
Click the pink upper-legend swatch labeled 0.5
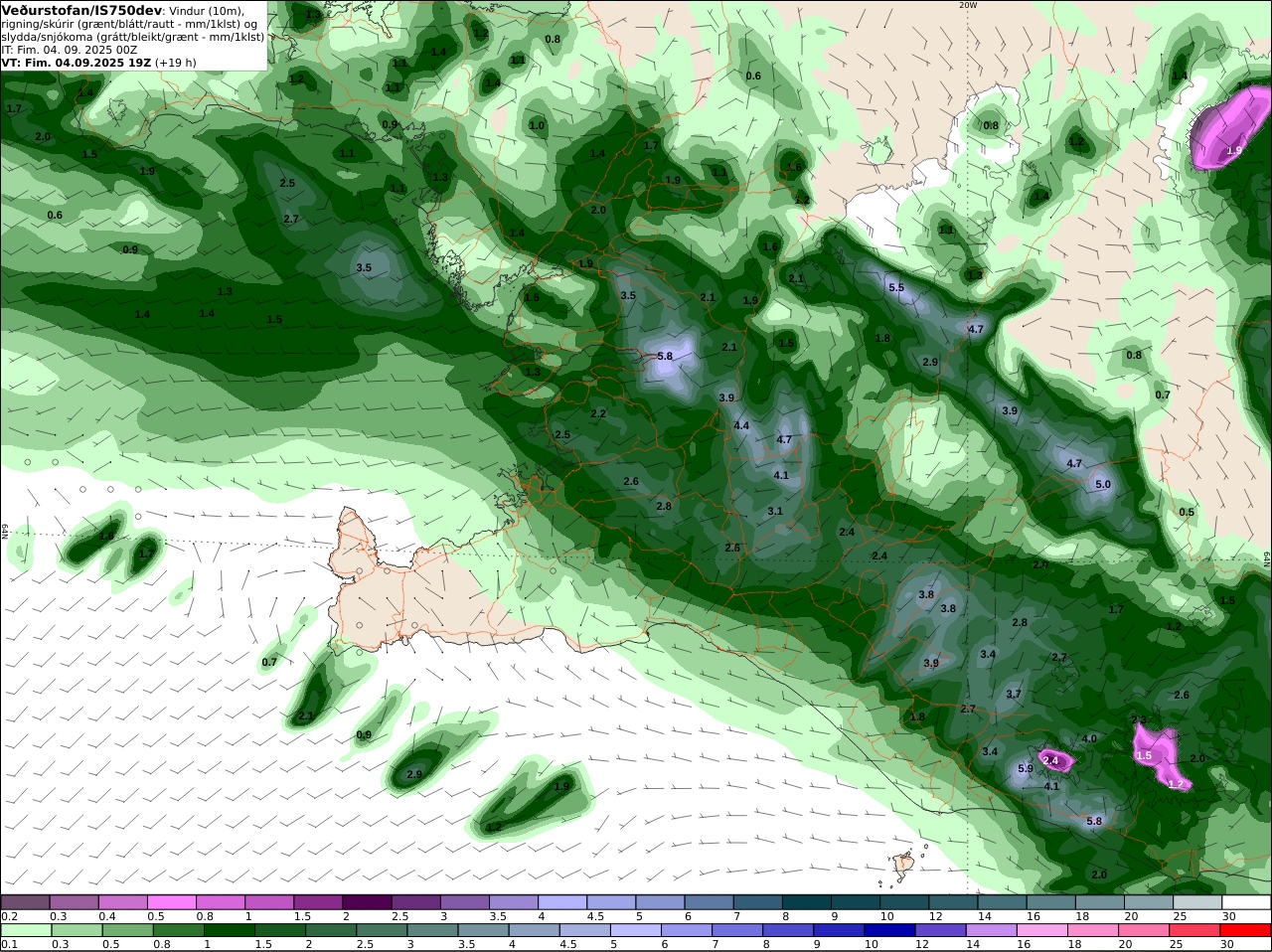(172, 902)
